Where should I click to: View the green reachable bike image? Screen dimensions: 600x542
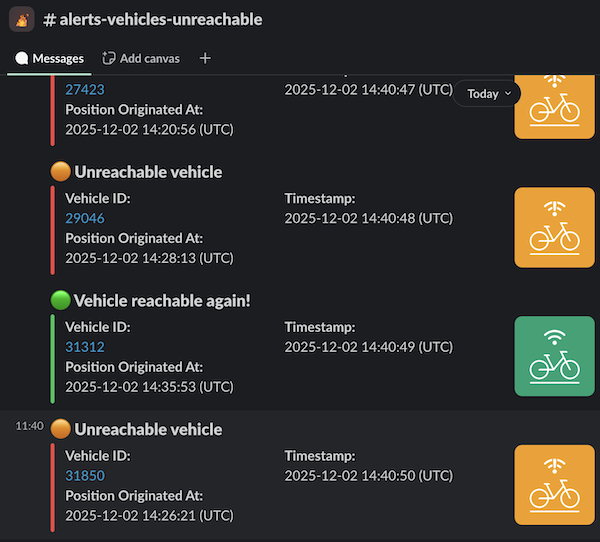point(554,356)
